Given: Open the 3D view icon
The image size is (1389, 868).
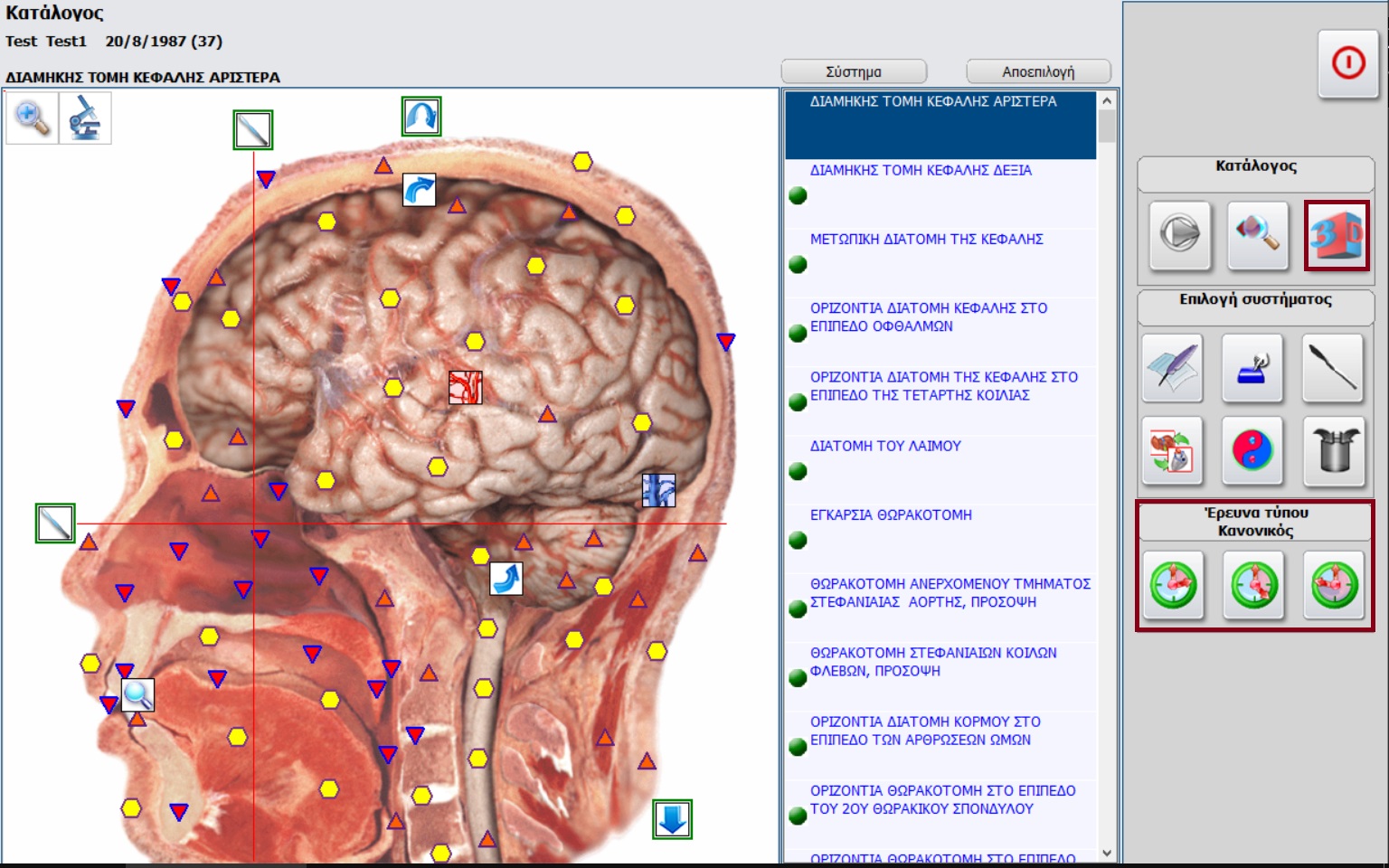Looking at the screenshot, I should tap(1337, 235).
